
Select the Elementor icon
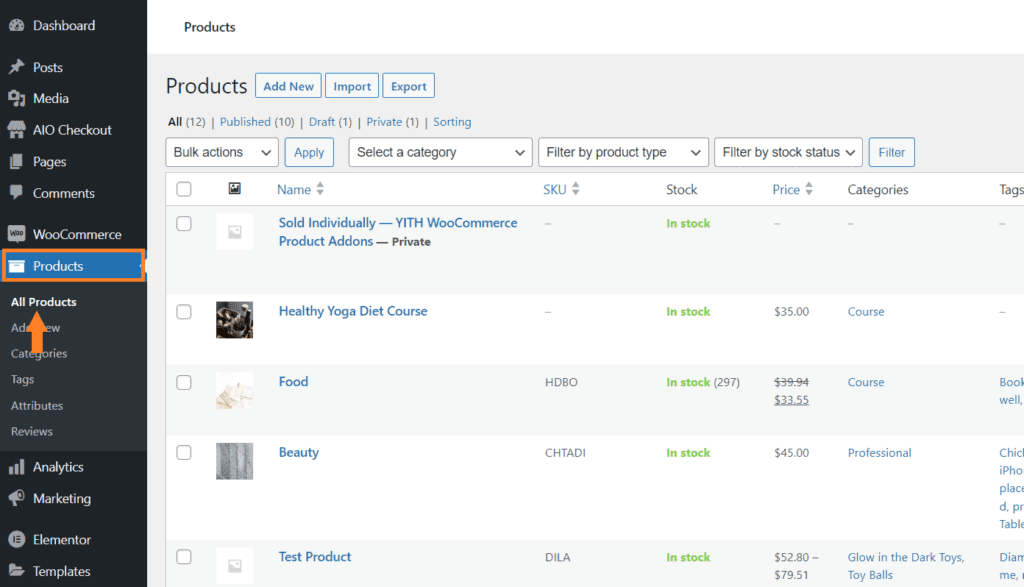coord(18,539)
